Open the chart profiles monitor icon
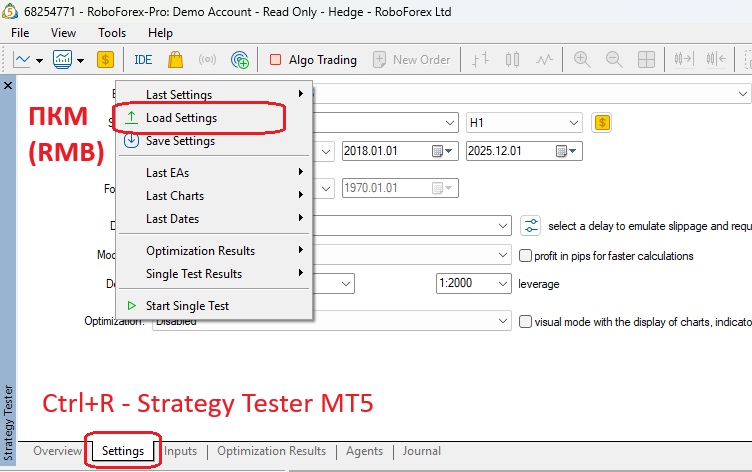Image resolution: width=752 pixels, height=472 pixels. pos(62,60)
